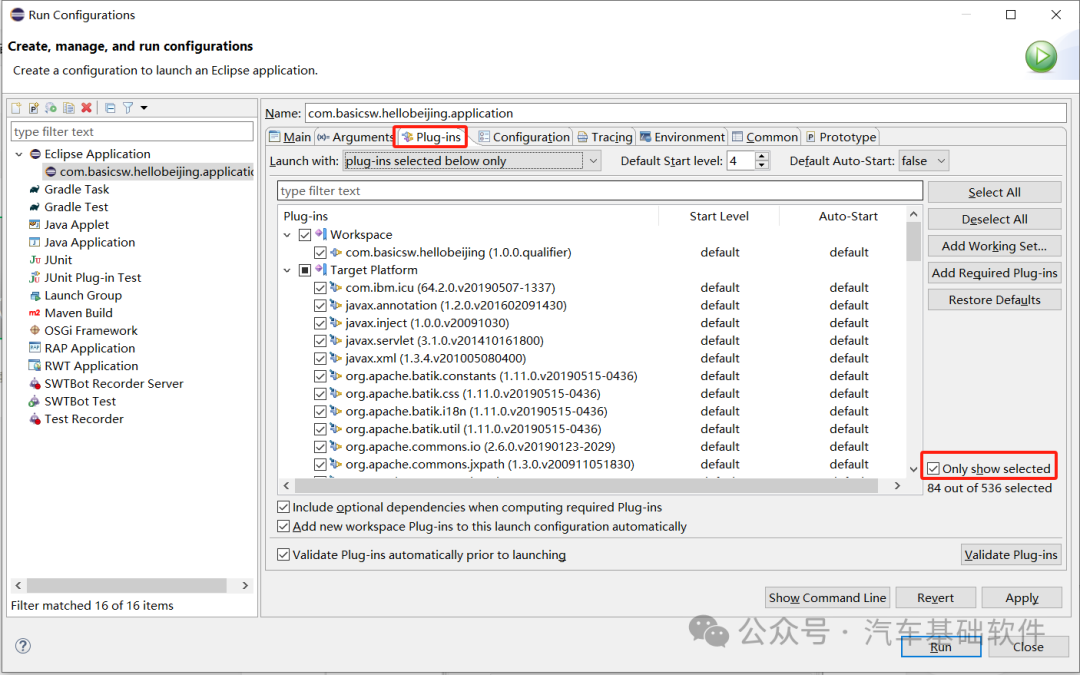Decrease Default Start level spinner

click(761, 165)
